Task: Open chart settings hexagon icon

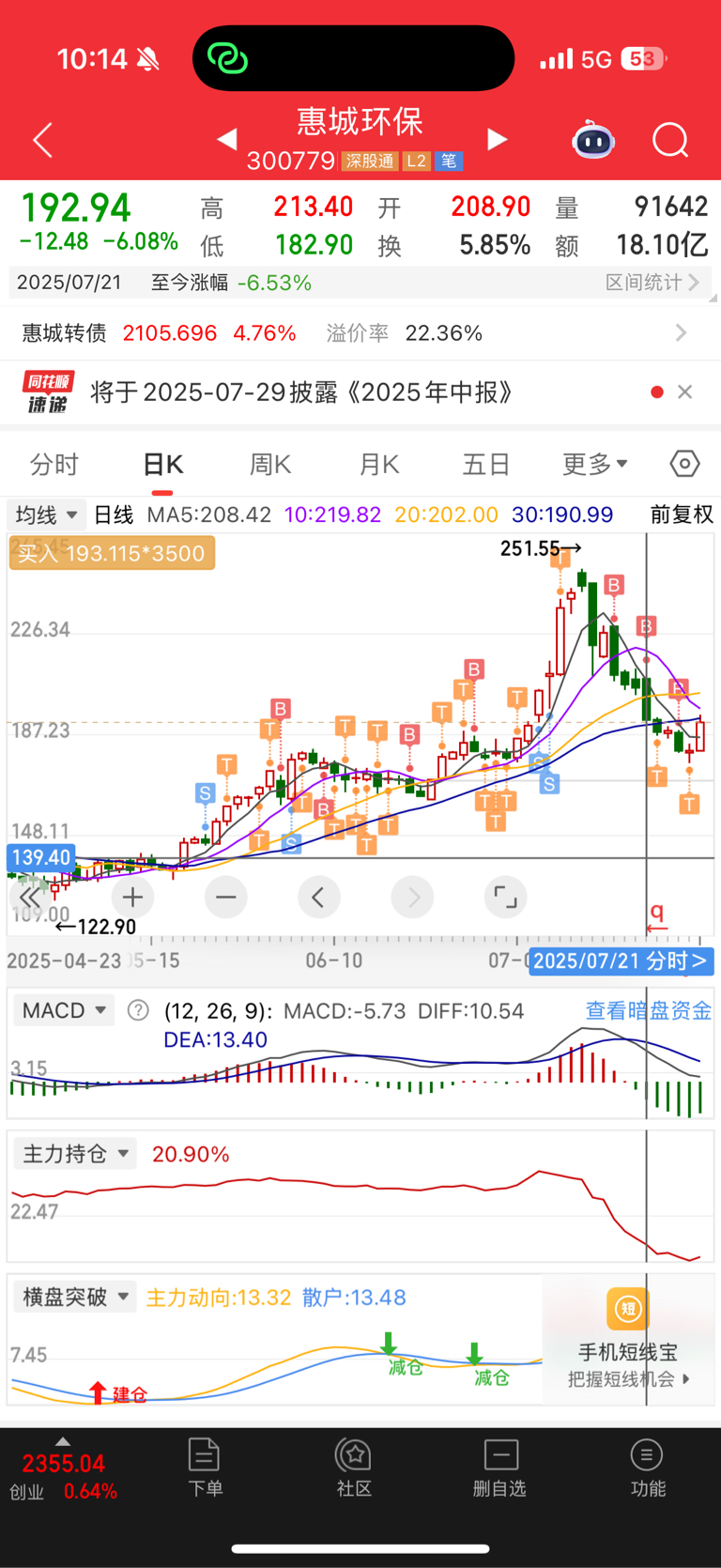Action: [x=685, y=464]
